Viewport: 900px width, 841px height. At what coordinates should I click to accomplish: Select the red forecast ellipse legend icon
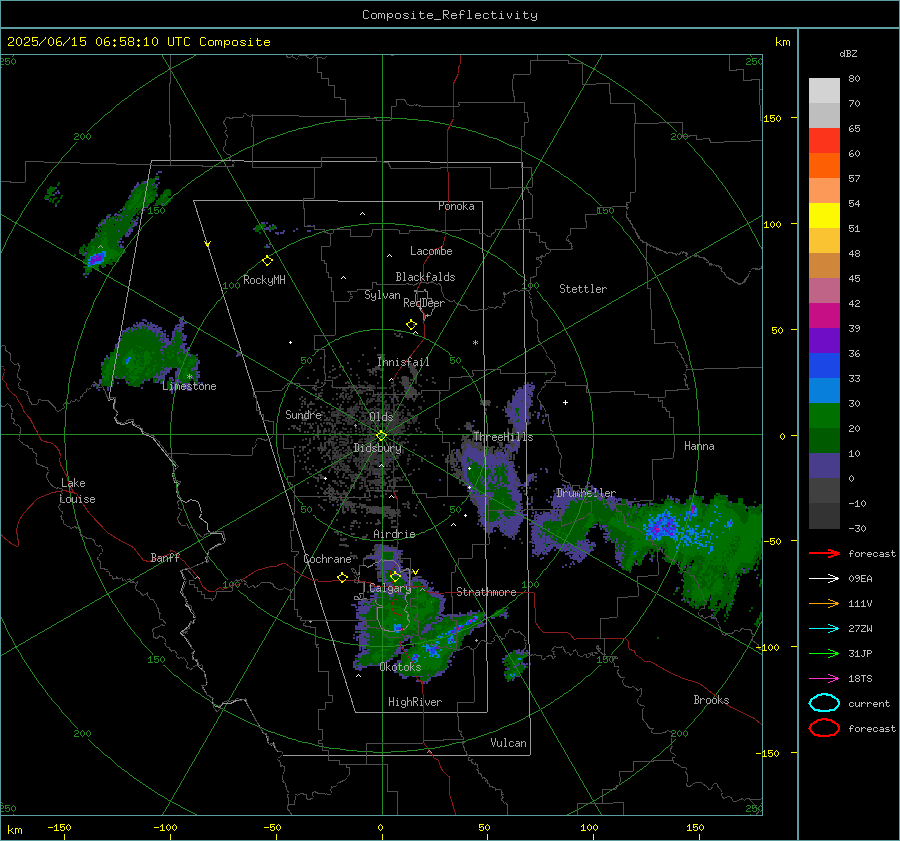click(x=824, y=728)
